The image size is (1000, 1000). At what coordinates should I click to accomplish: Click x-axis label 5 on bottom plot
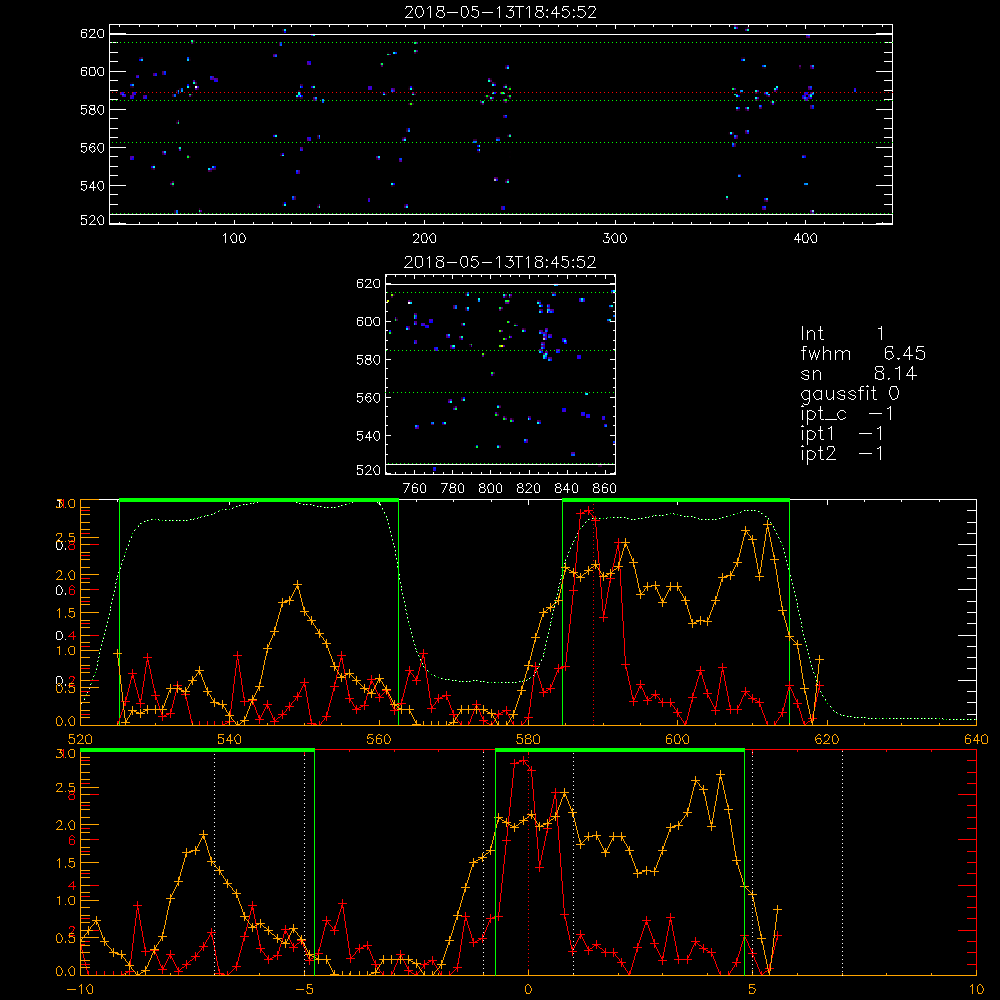[x=752, y=989]
